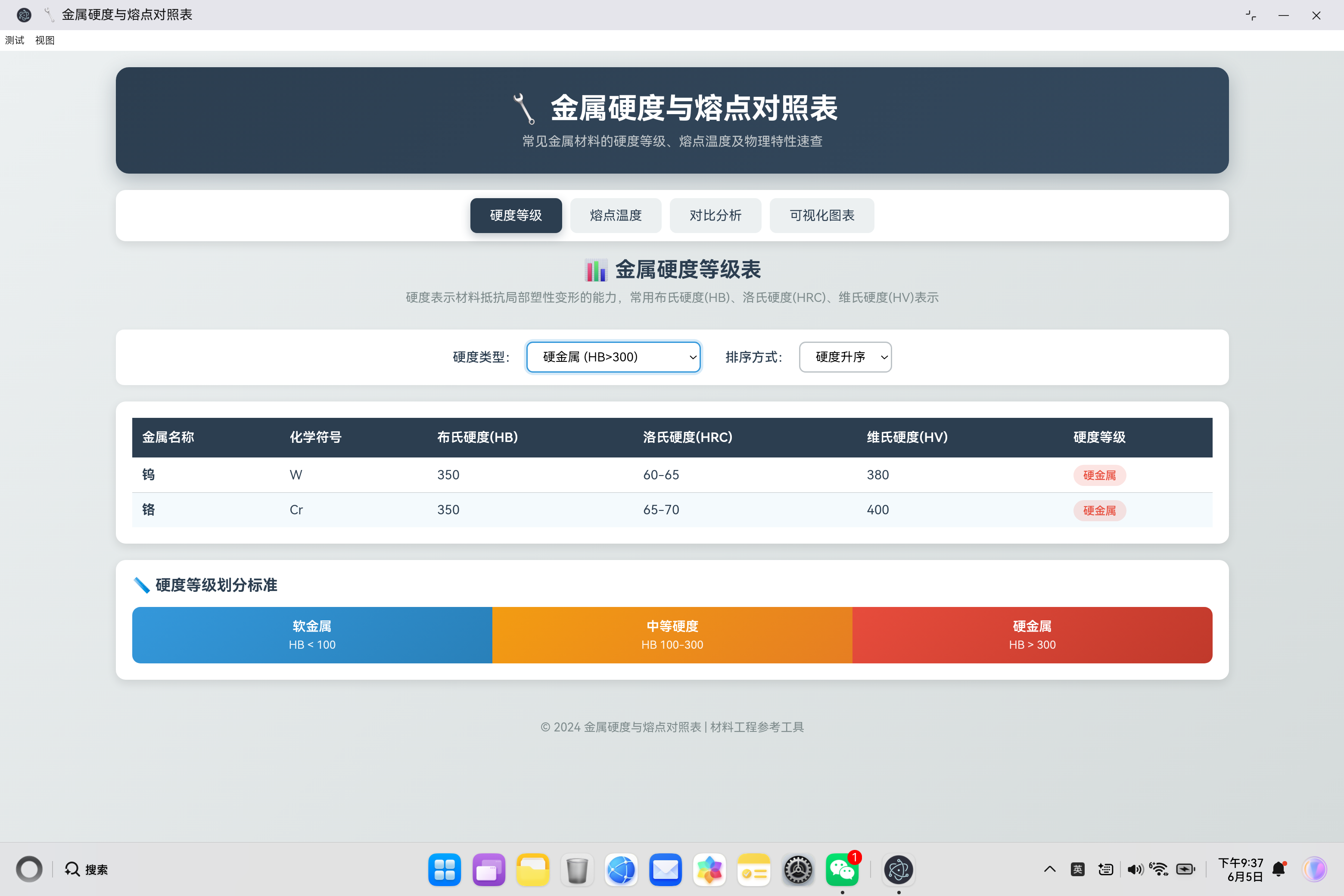Open the 对比分析 tab
The height and width of the screenshot is (896, 1344).
(715, 215)
